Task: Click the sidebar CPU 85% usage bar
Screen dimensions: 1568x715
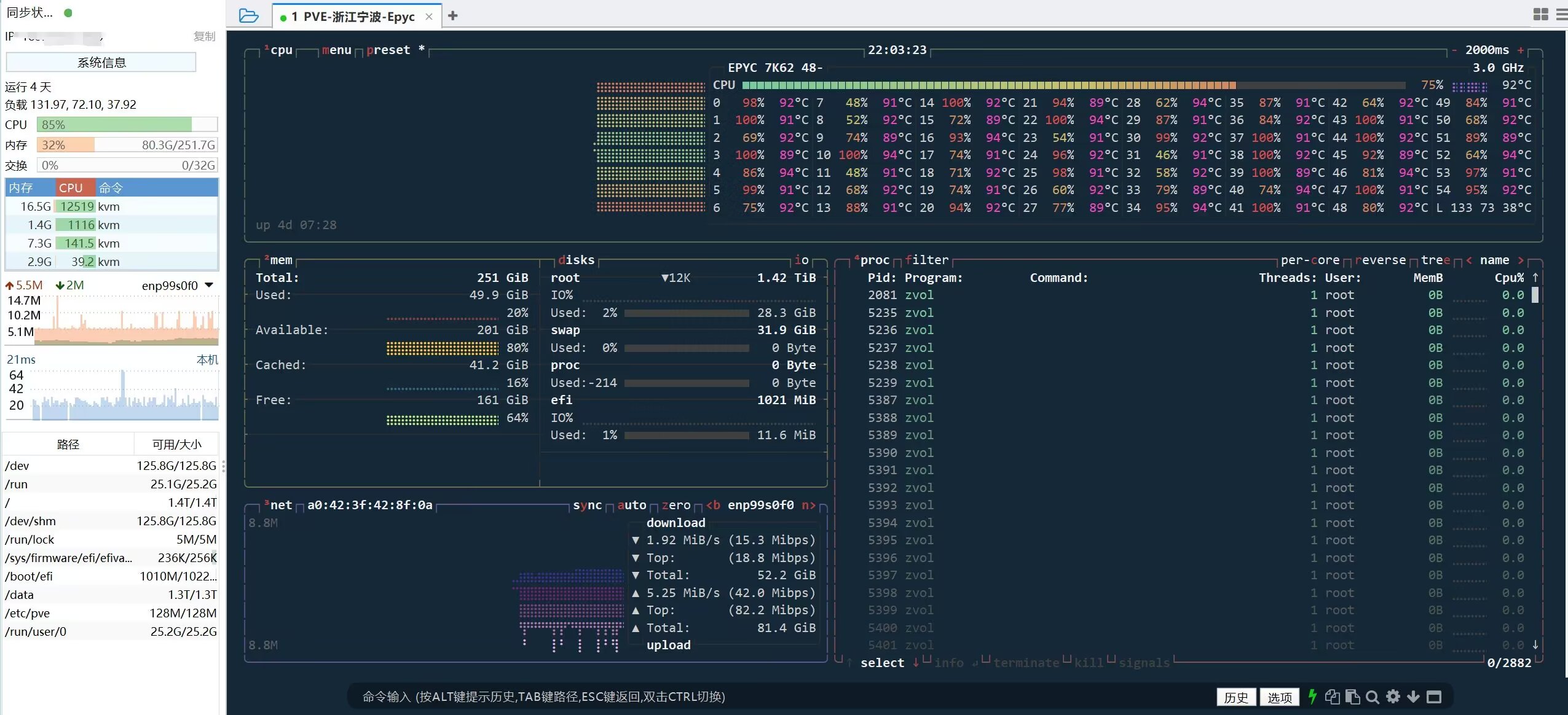Action: [x=127, y=125]
